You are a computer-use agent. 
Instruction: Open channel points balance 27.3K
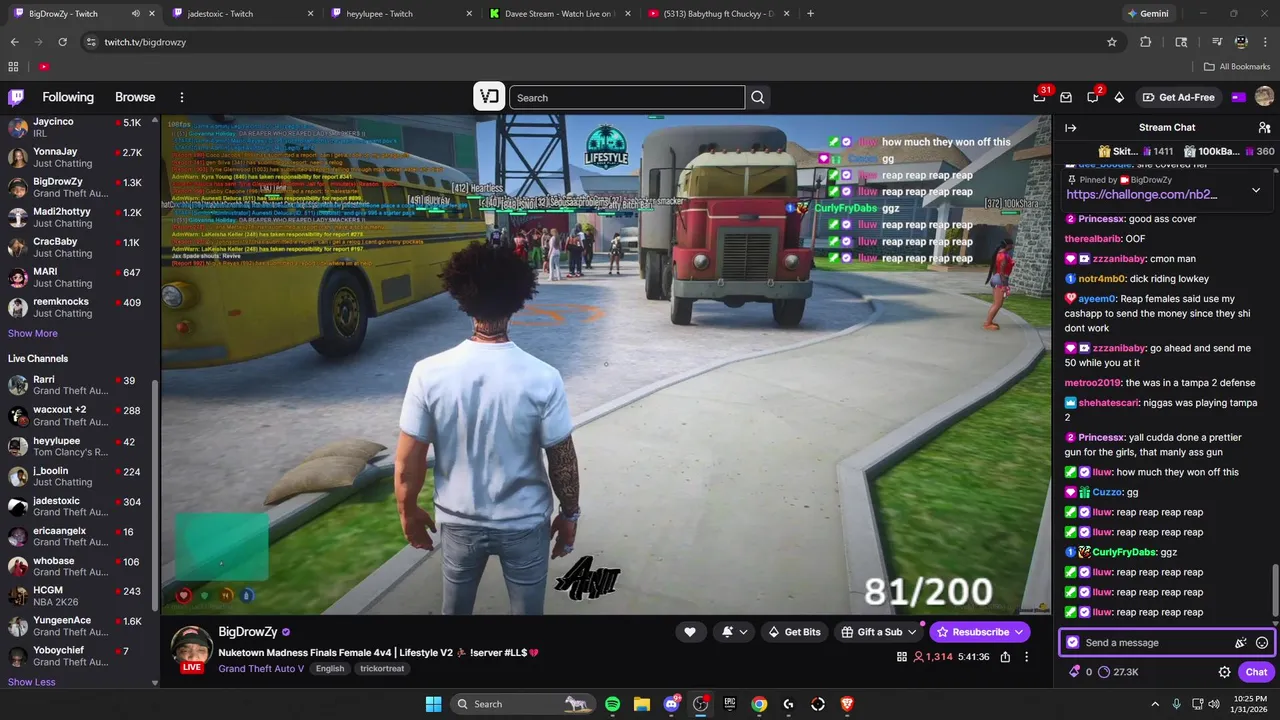1118,672
